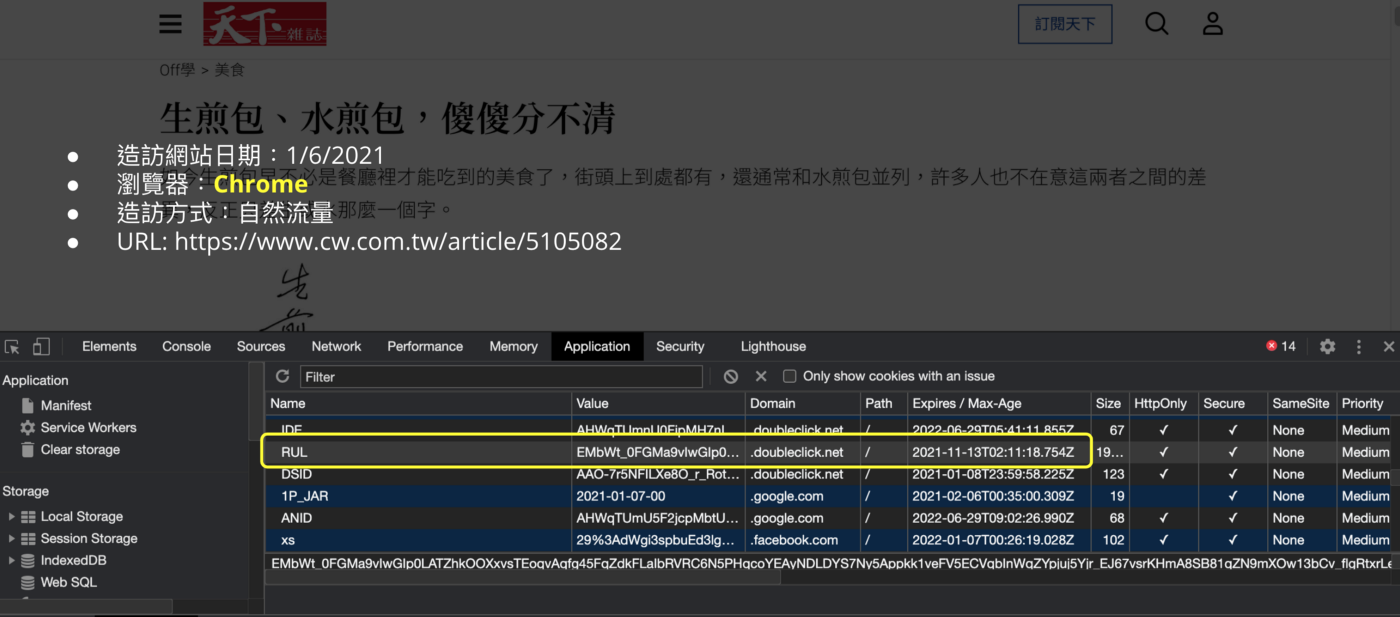Close the DevTools panel
The width and height of the screenshot is (1400, 617).
tap(1388, 347)
